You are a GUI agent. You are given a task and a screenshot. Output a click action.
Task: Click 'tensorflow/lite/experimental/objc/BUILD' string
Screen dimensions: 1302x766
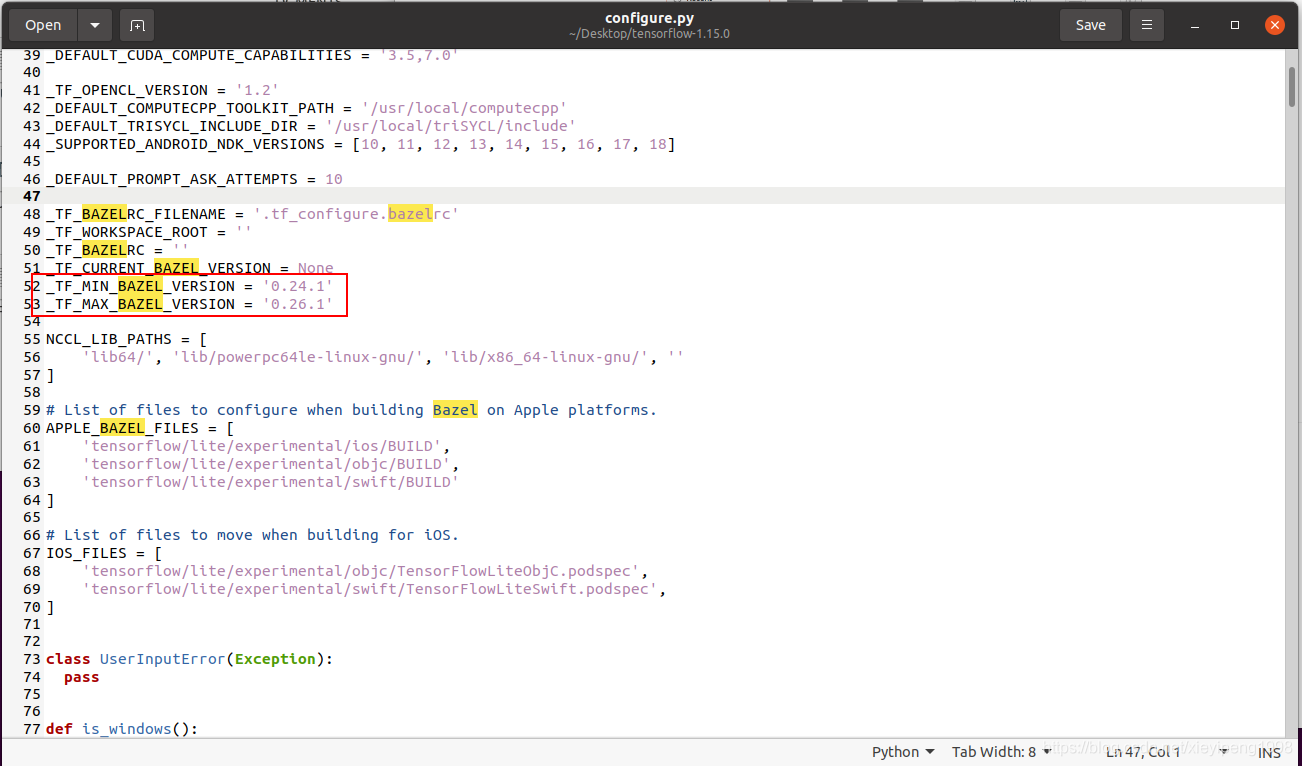click(x=266, y=464)
